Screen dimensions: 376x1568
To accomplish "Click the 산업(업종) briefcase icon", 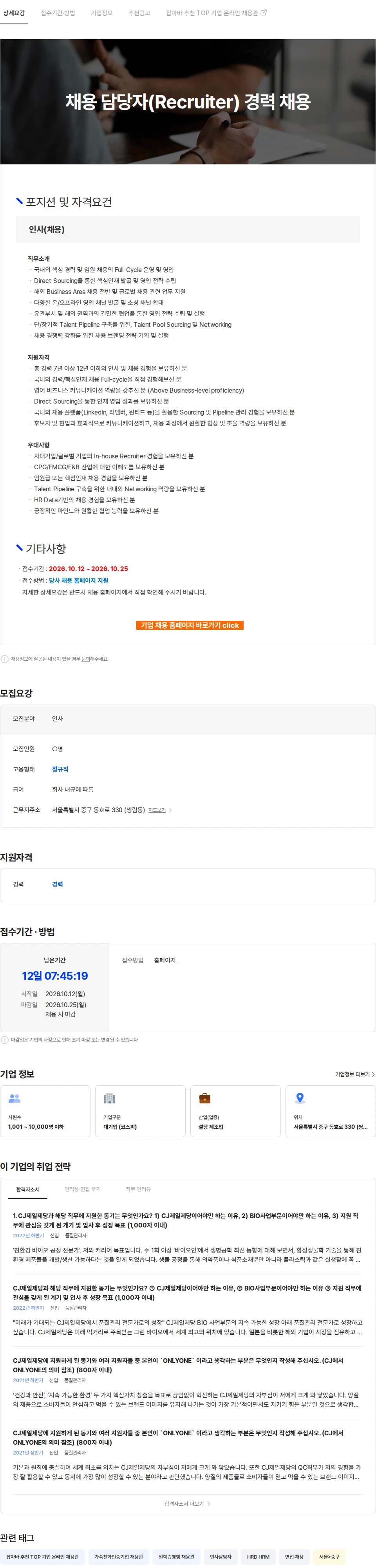I will coord(205,1098).
